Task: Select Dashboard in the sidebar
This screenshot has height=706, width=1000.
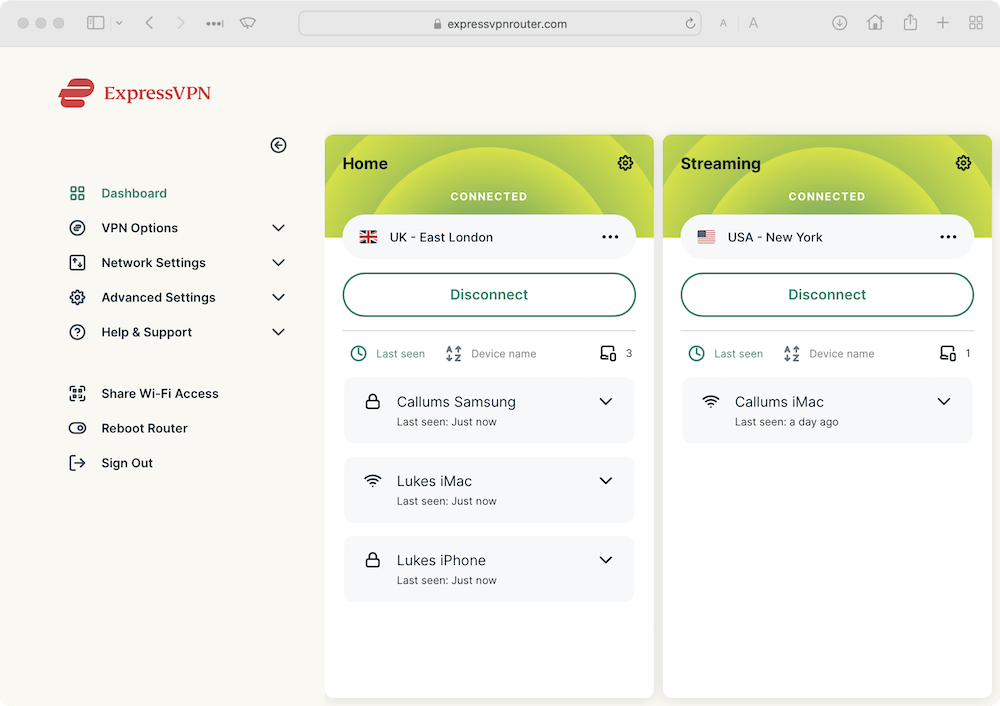Action: coord(134,193)
